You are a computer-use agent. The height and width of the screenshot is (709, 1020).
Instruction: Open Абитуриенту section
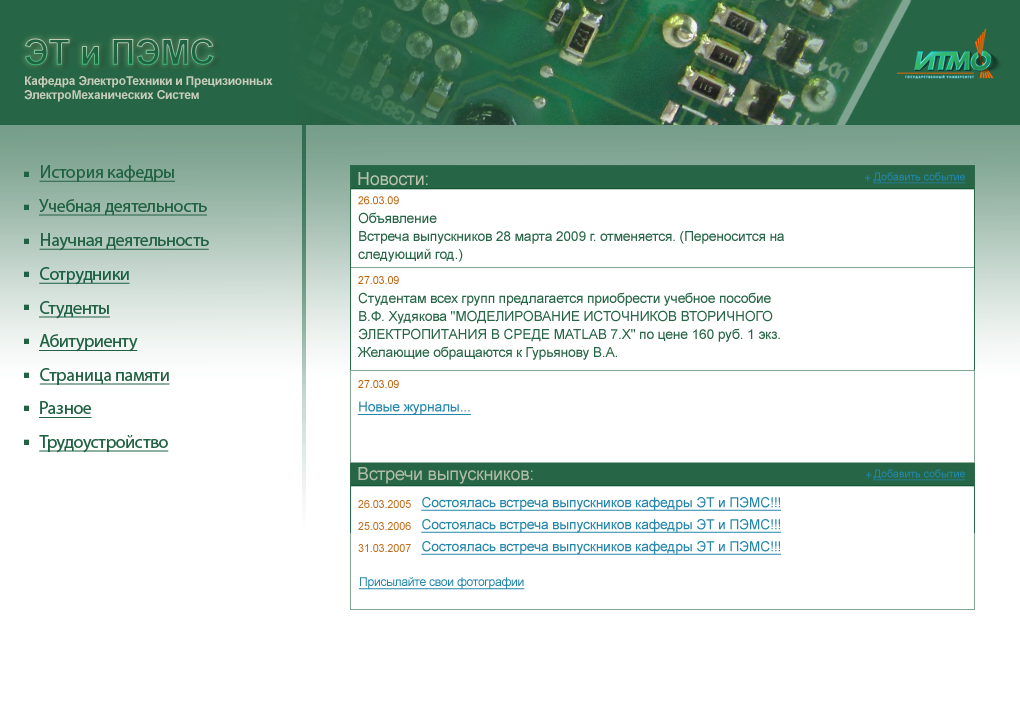88,341
